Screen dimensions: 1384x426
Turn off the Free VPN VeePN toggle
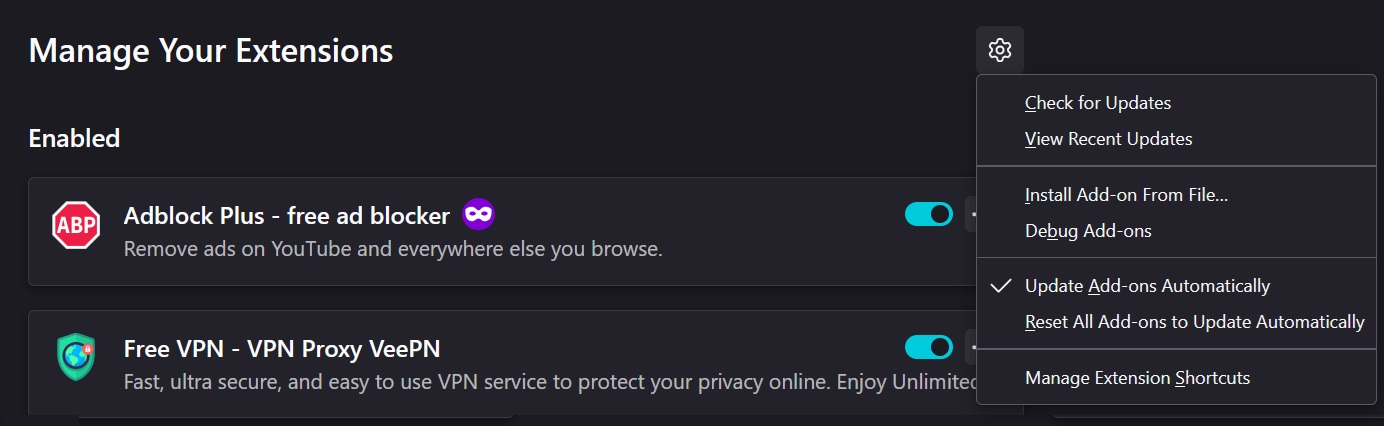point(928,347)
